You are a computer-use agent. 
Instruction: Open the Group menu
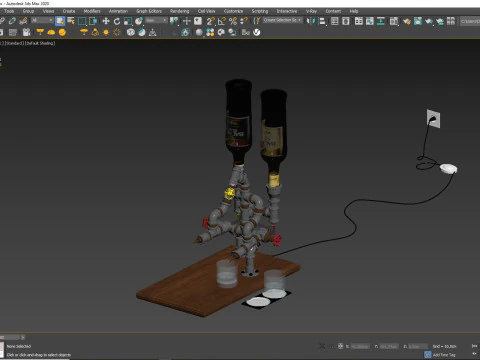[28, 11]
